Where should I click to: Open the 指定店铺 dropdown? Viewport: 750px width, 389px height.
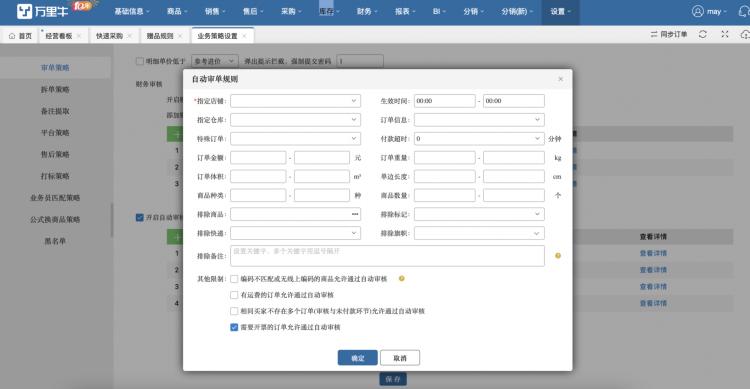[295, 101]
